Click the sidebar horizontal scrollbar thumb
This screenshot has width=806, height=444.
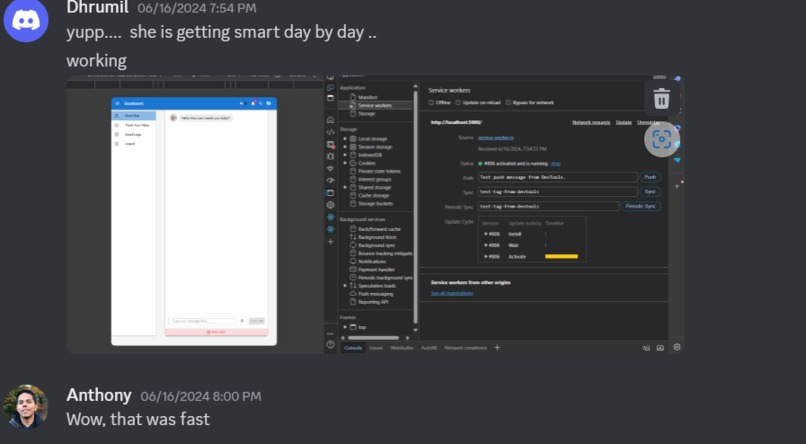click(373, 338)
